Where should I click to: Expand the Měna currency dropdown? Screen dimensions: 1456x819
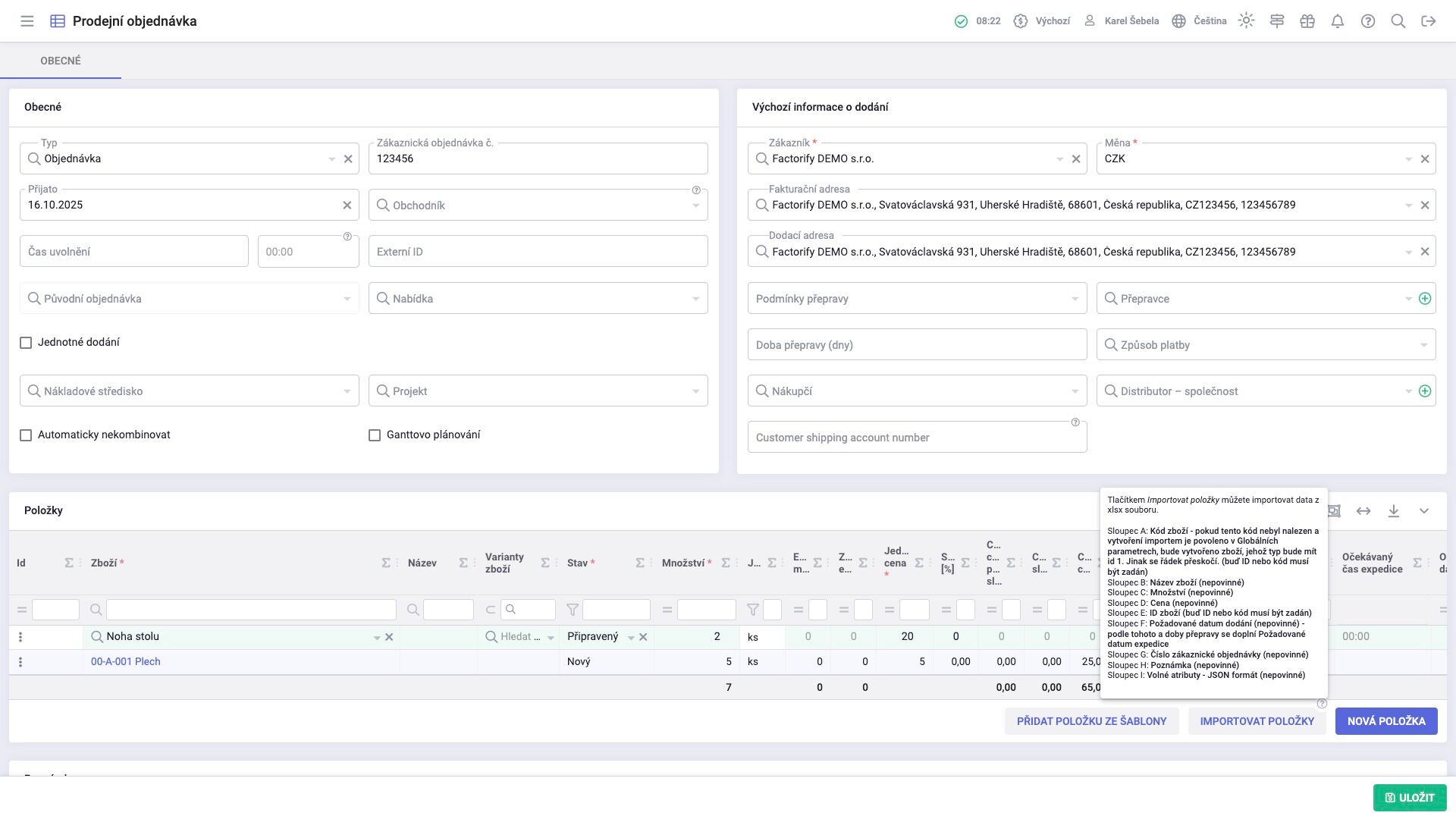(x=1408, y=159)
